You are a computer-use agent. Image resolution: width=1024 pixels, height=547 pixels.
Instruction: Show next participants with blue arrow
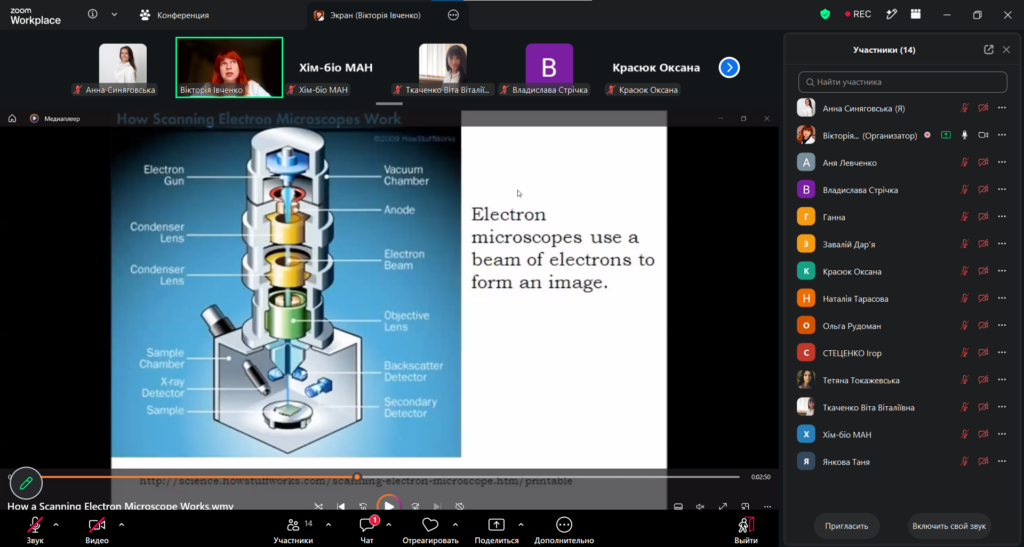click(729, 67)
